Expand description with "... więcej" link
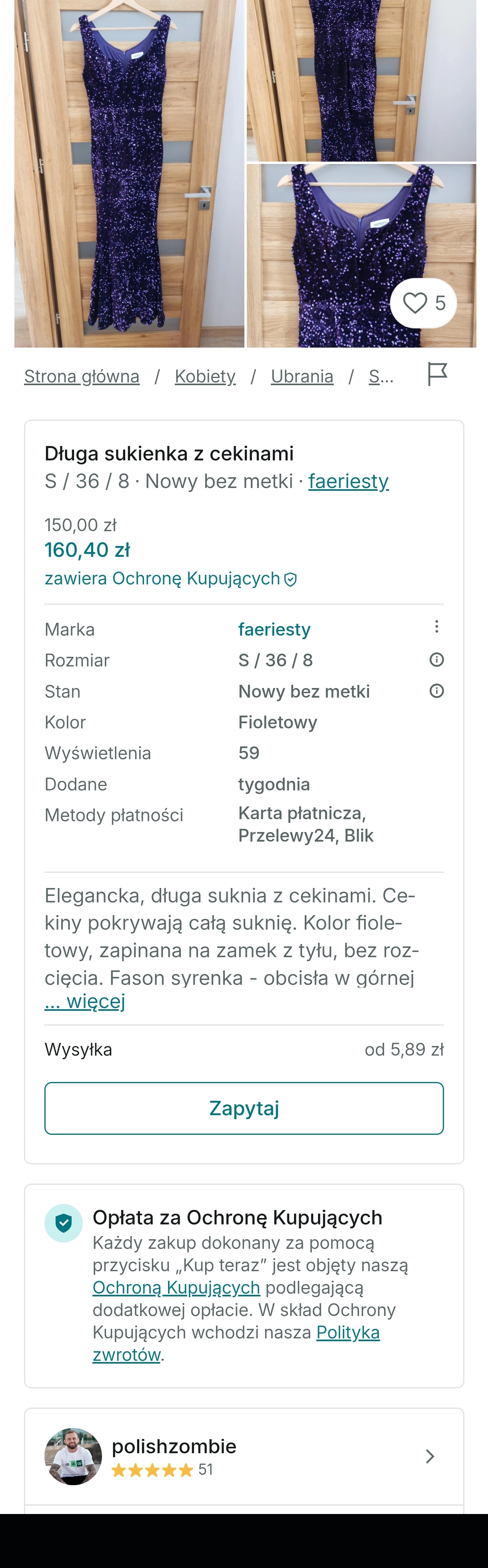 pos(84,1001)
